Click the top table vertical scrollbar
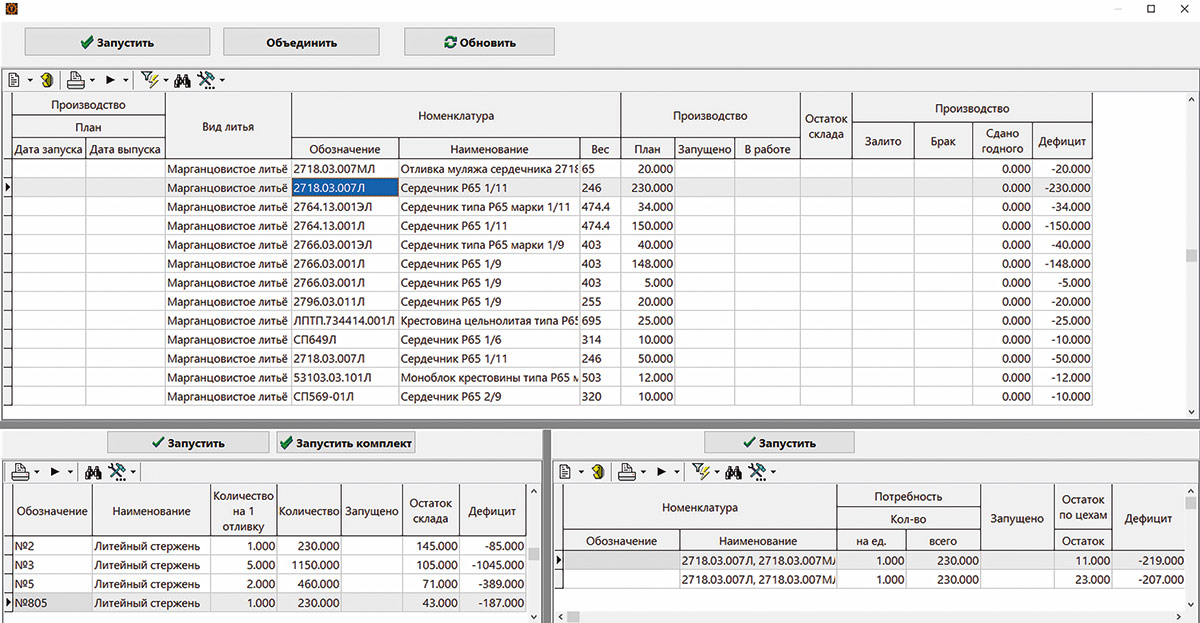1200x623 pixels. coord(1190,255)
